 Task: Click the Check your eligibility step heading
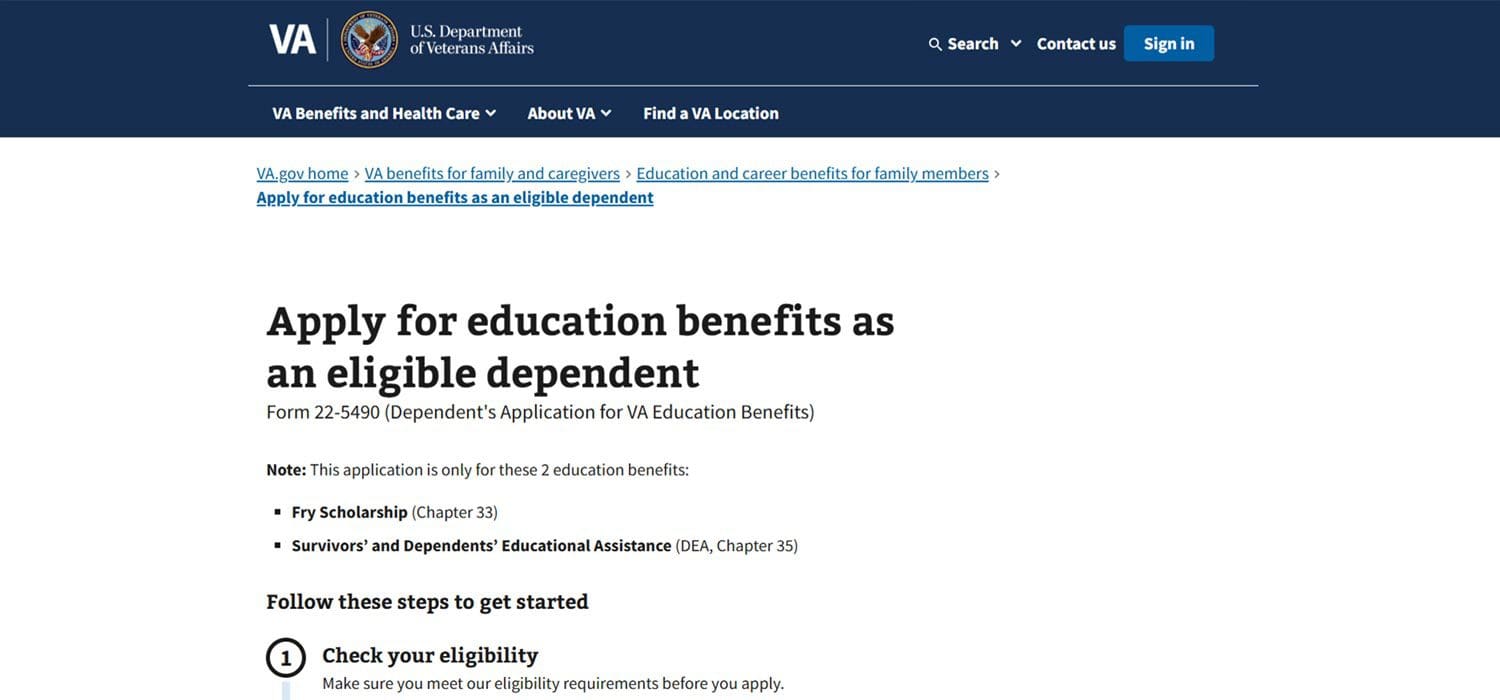coord(430,655)
